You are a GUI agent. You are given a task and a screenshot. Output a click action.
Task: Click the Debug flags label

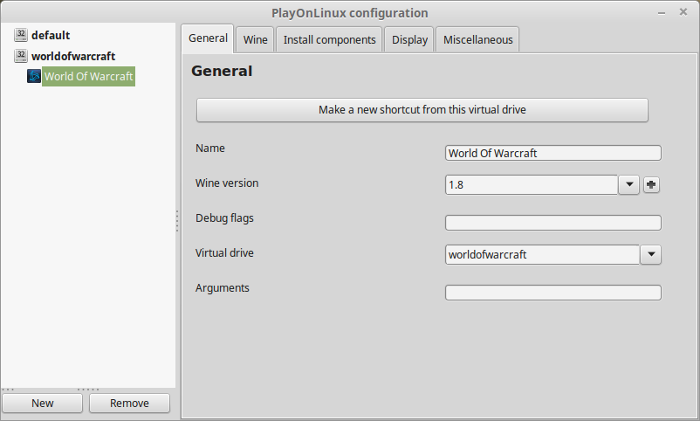(x=224, y=218)
